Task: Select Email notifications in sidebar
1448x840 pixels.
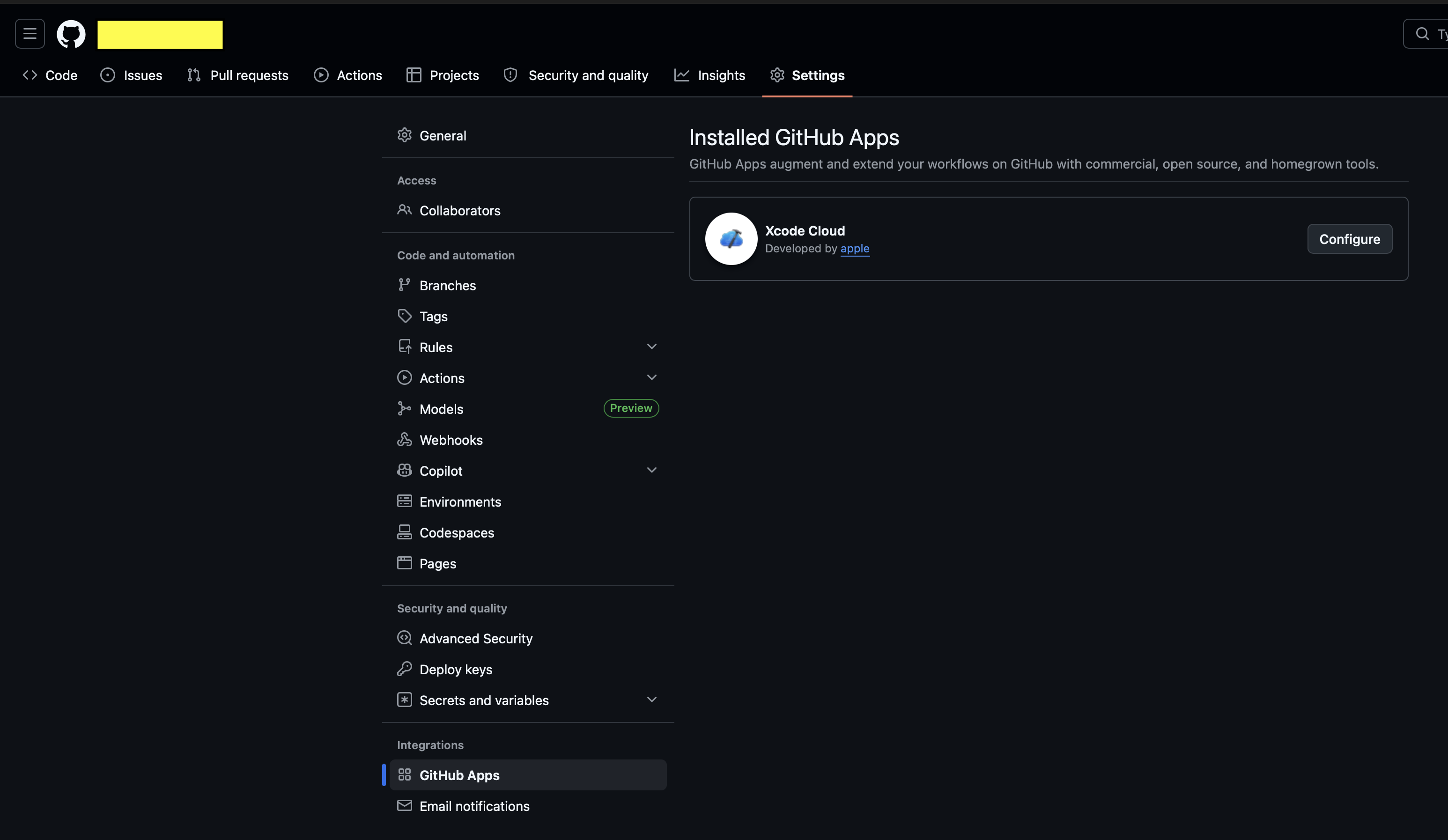Action: coord(474,806)
